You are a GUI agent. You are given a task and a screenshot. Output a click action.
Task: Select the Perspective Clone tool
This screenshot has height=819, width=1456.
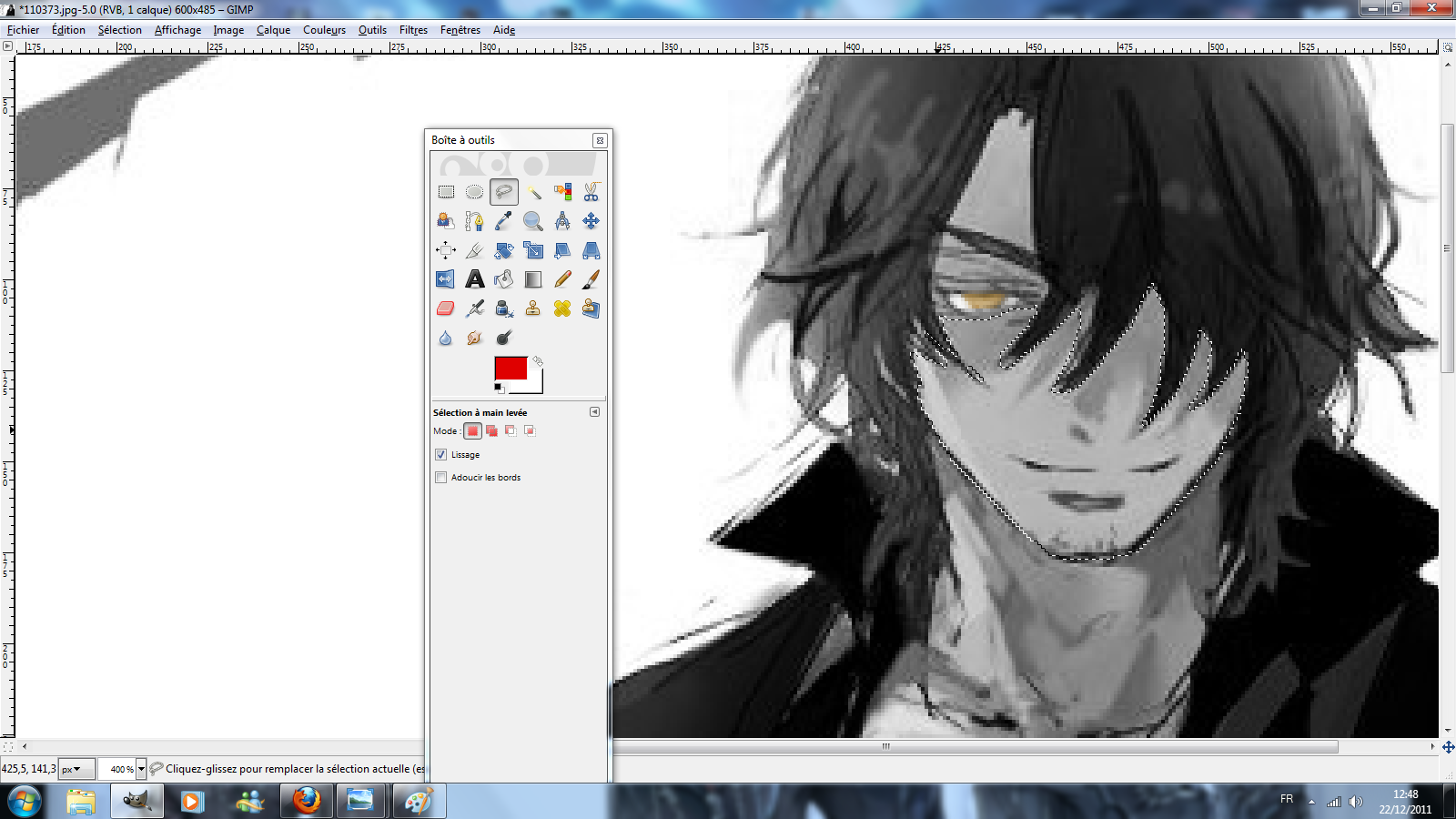pos(591,308)
